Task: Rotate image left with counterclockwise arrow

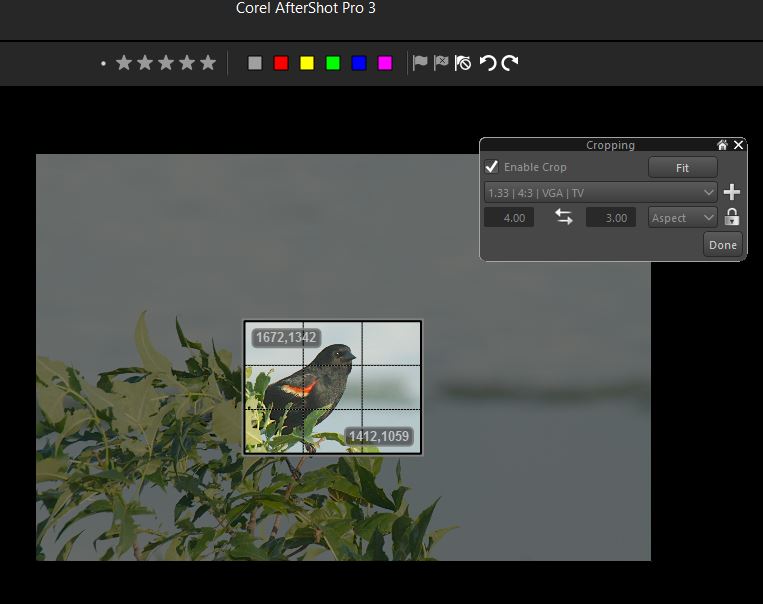Action: click(487, 63)
